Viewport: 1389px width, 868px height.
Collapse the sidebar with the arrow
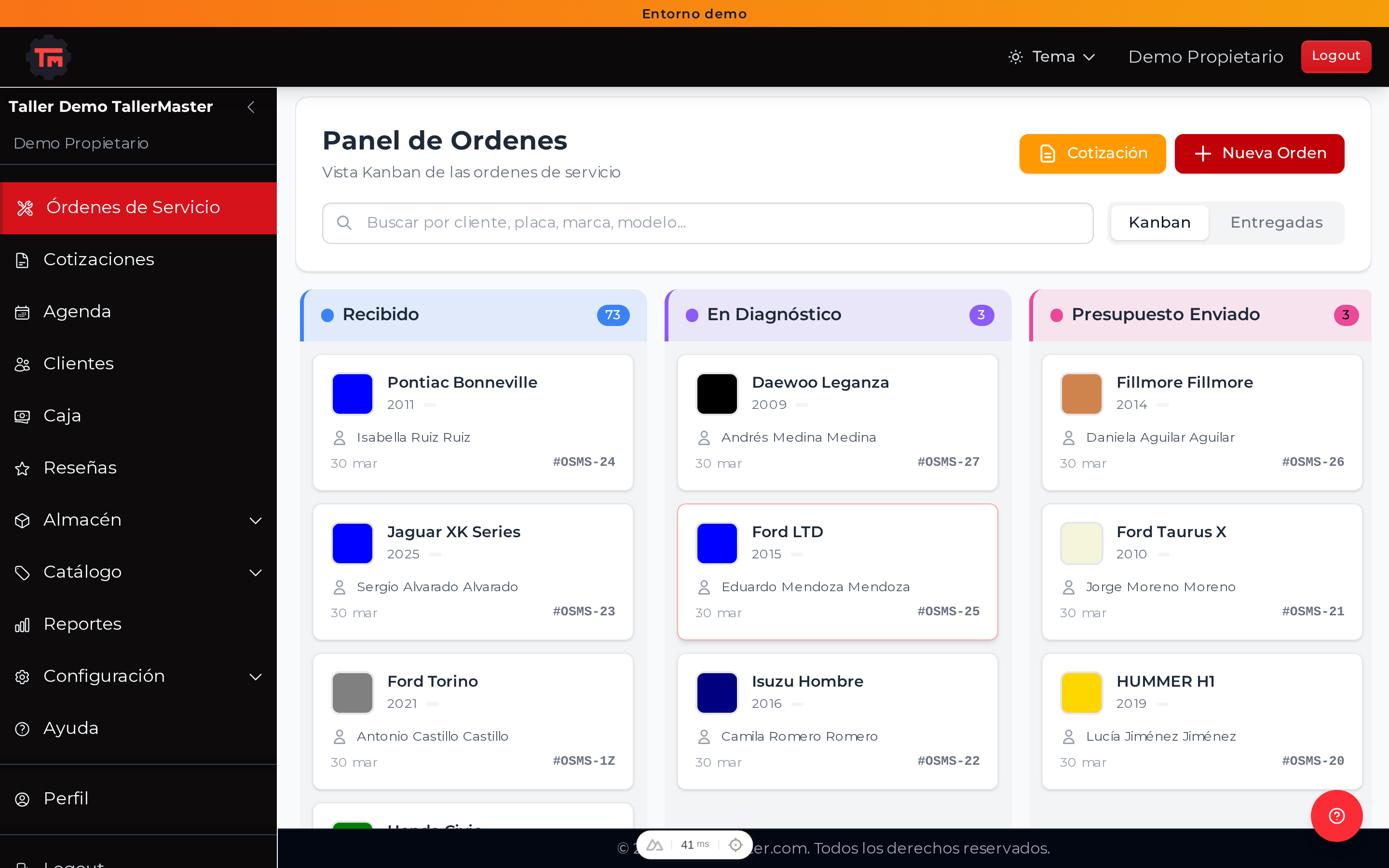point(251,107)
